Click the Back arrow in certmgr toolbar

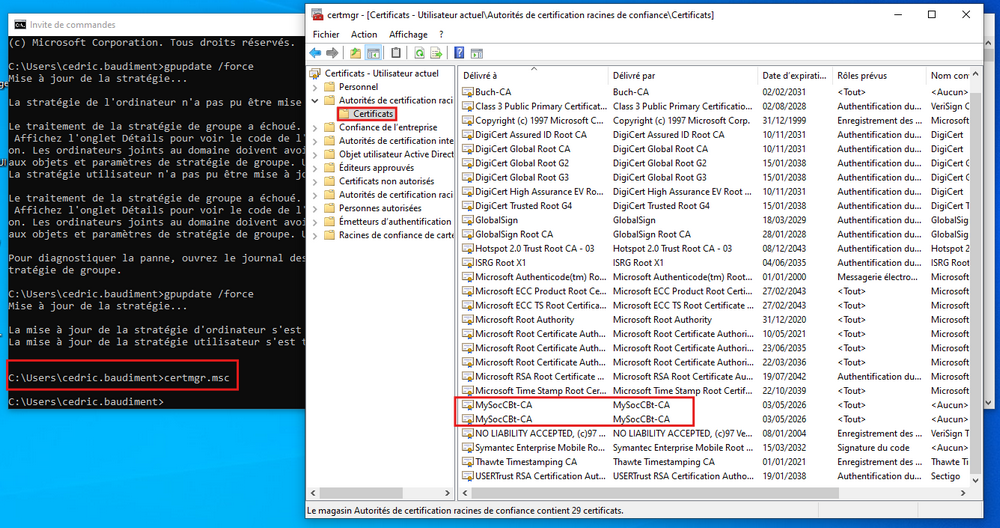click(316, 53)
